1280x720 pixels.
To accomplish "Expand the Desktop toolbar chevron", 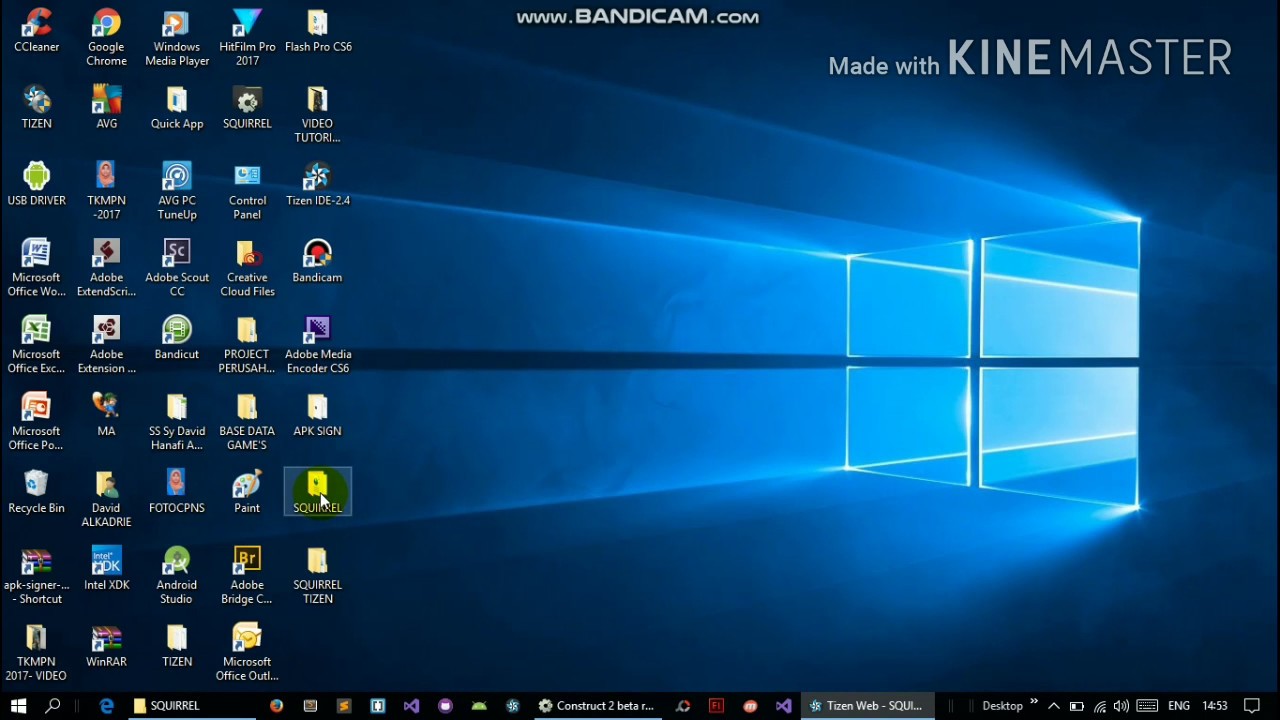I will [1034, 703].
